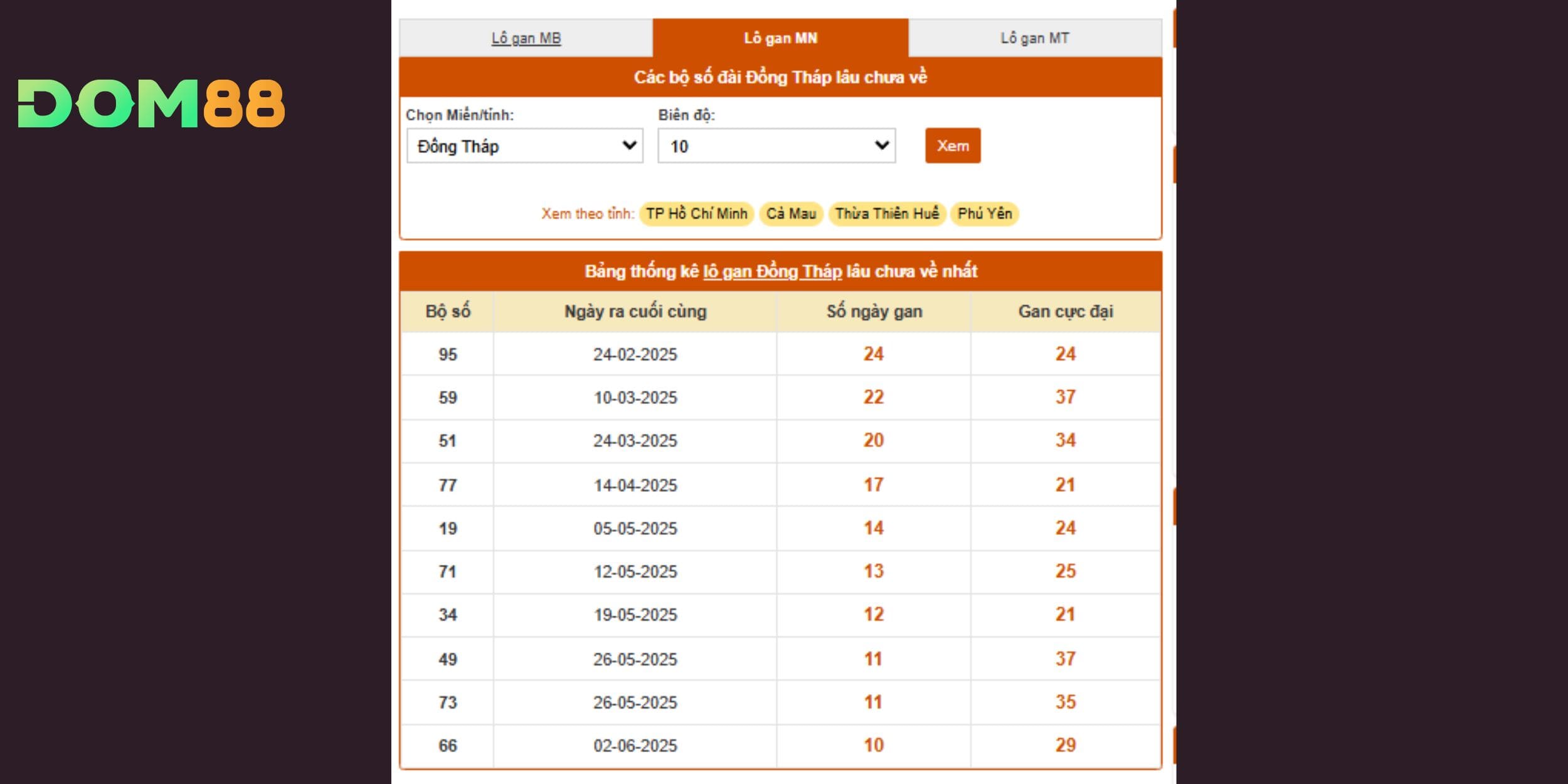
Task: Click the date 26-05-2025 in row 73
Action: pos(635,702)
